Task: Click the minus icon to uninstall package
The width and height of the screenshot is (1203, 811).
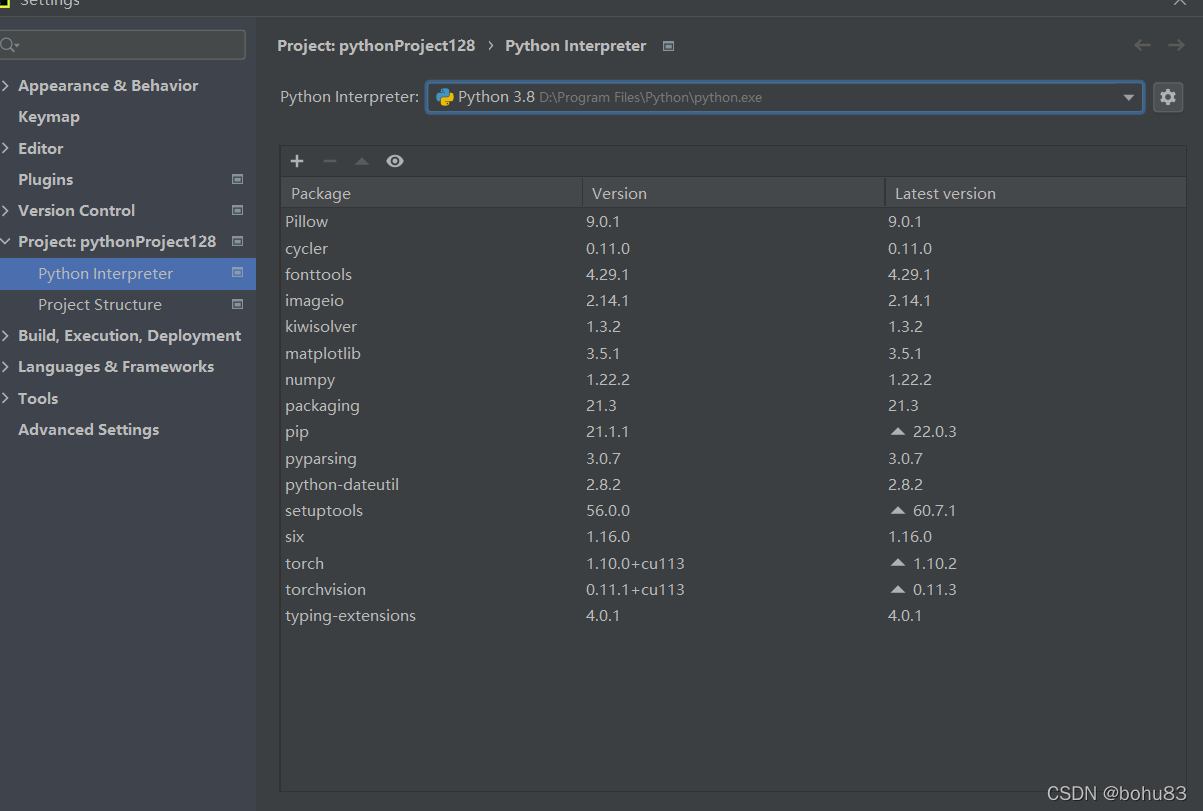Action: (329, 161)
